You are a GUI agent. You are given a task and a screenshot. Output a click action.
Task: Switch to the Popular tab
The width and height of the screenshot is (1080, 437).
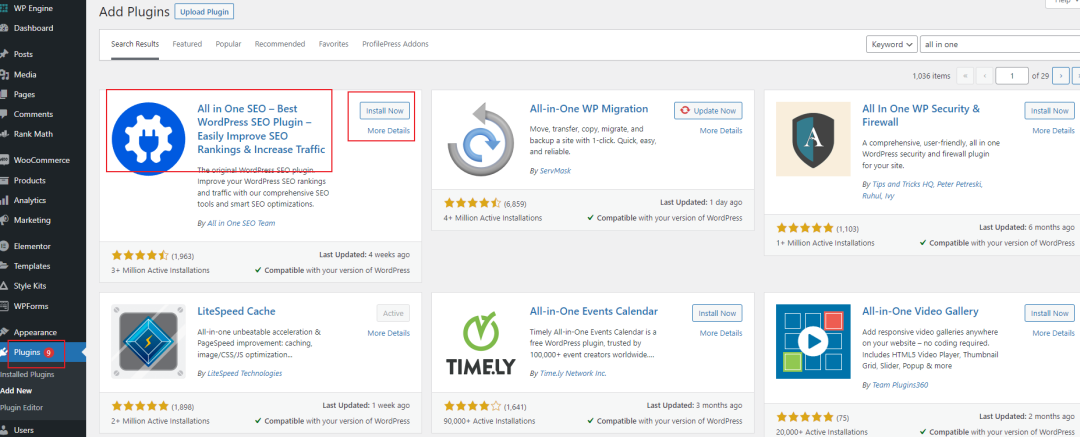tap(228, 44)
